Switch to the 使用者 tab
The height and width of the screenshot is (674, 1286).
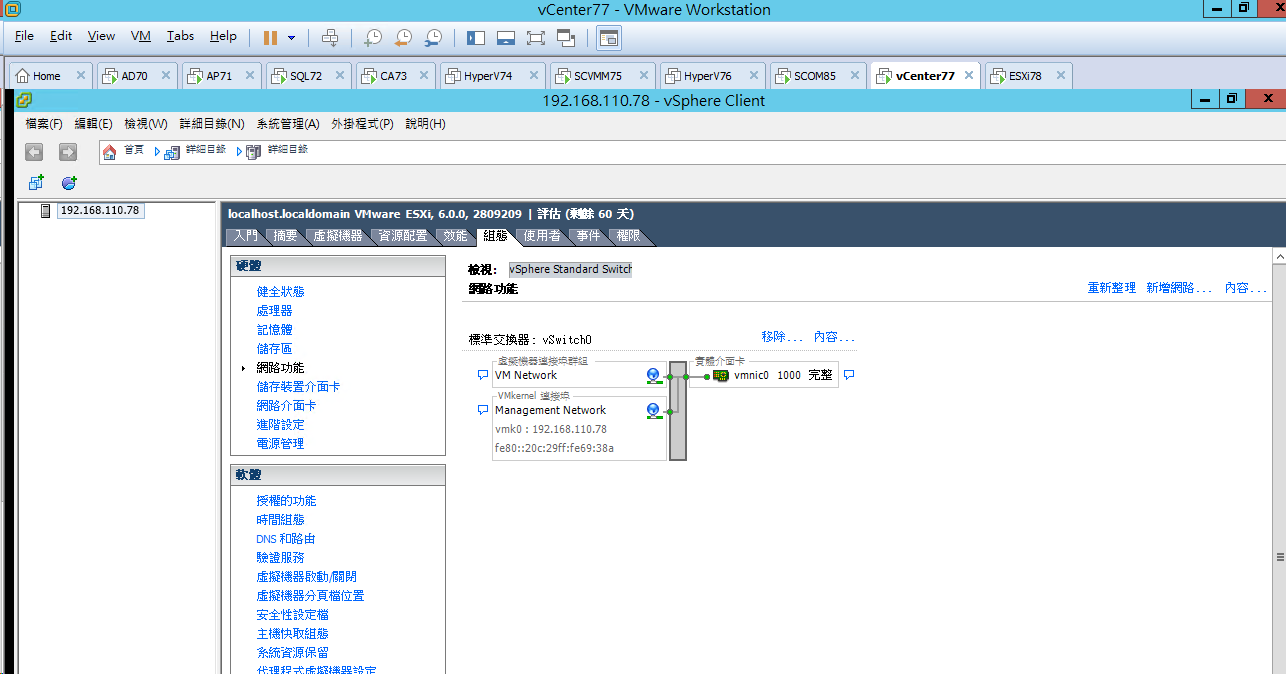pyautogui.click(x=542, y=236)
